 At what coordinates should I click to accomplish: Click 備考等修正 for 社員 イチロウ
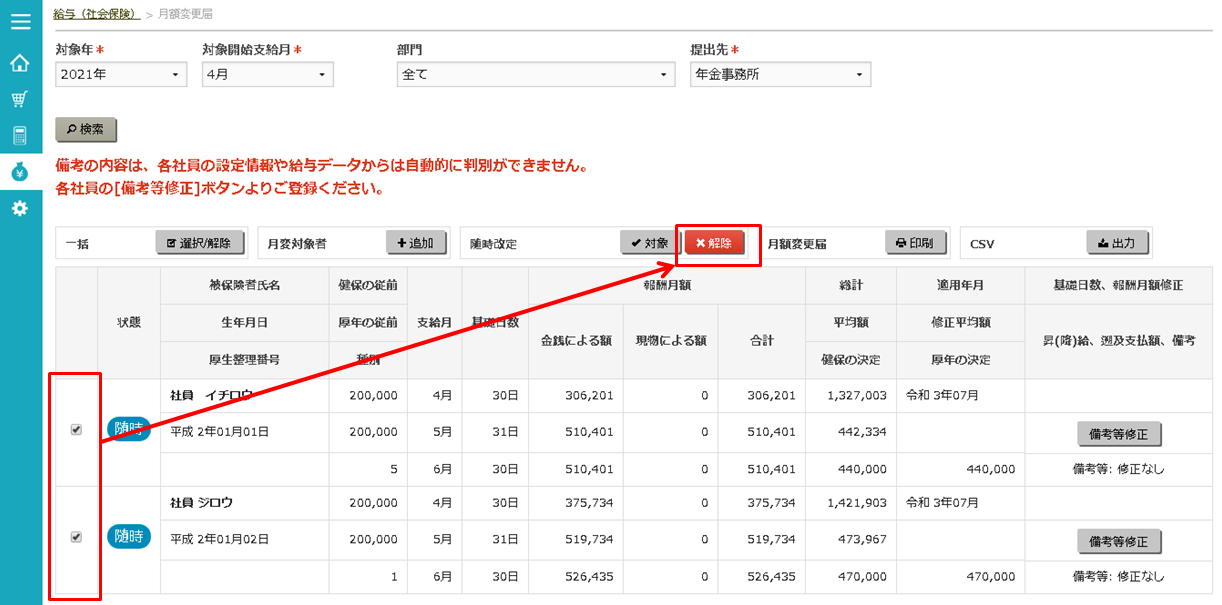1119,434
